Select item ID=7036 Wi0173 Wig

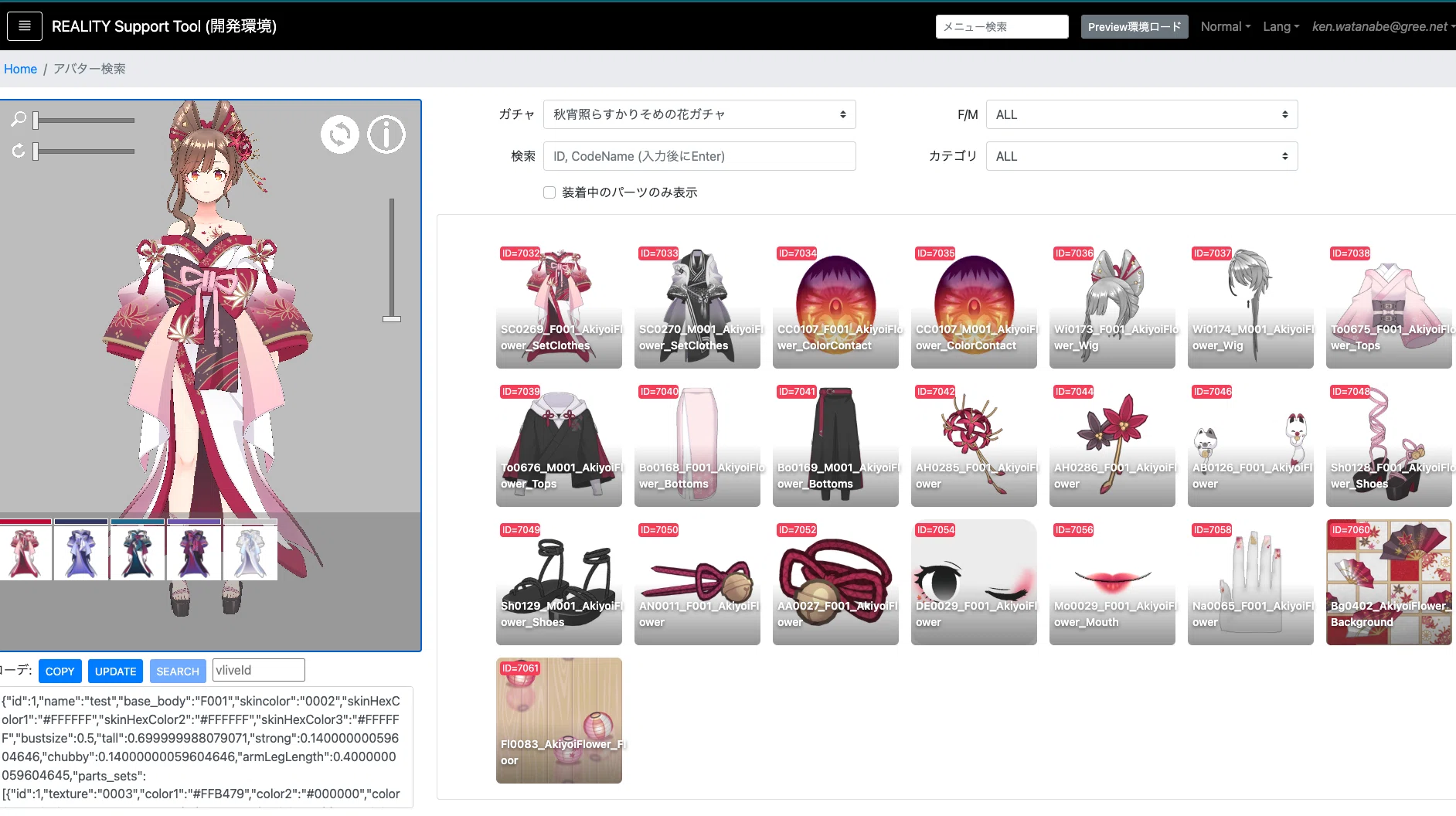tap(1112, 307)
